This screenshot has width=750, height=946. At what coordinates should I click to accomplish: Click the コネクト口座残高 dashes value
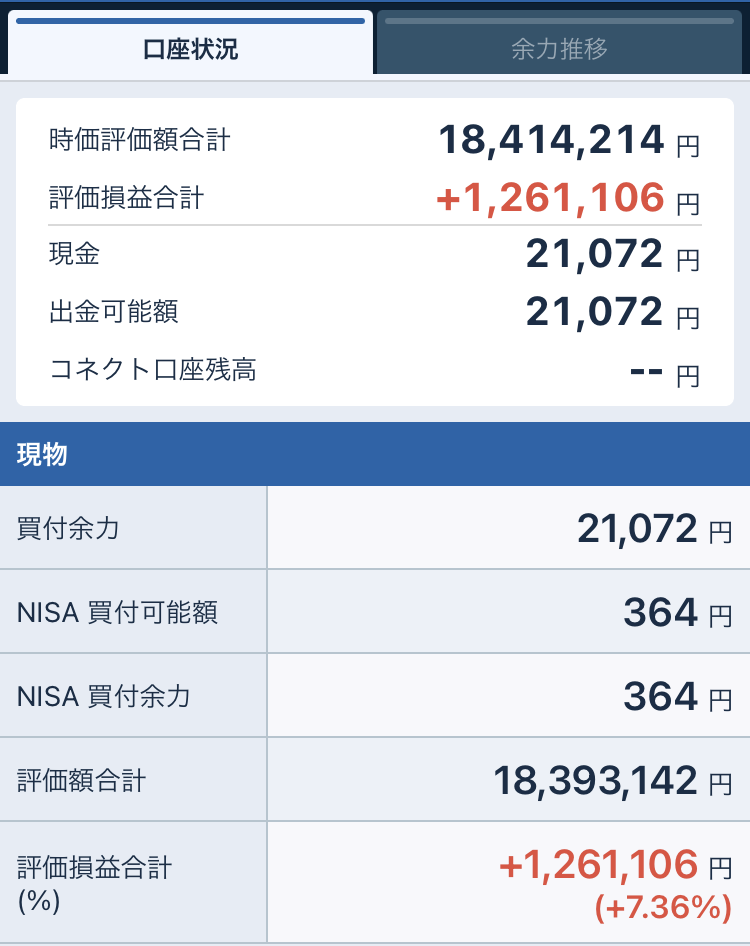[647, 370]
